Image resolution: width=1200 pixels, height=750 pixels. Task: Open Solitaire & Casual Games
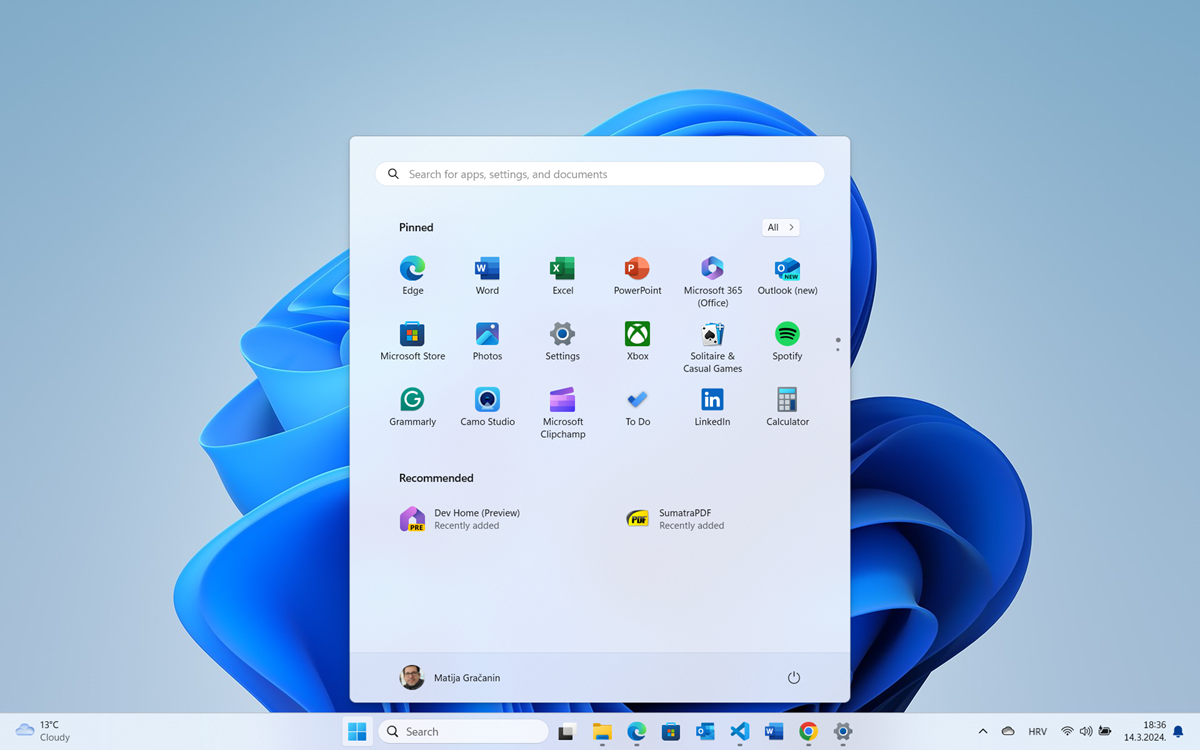[x=712, y=347]
